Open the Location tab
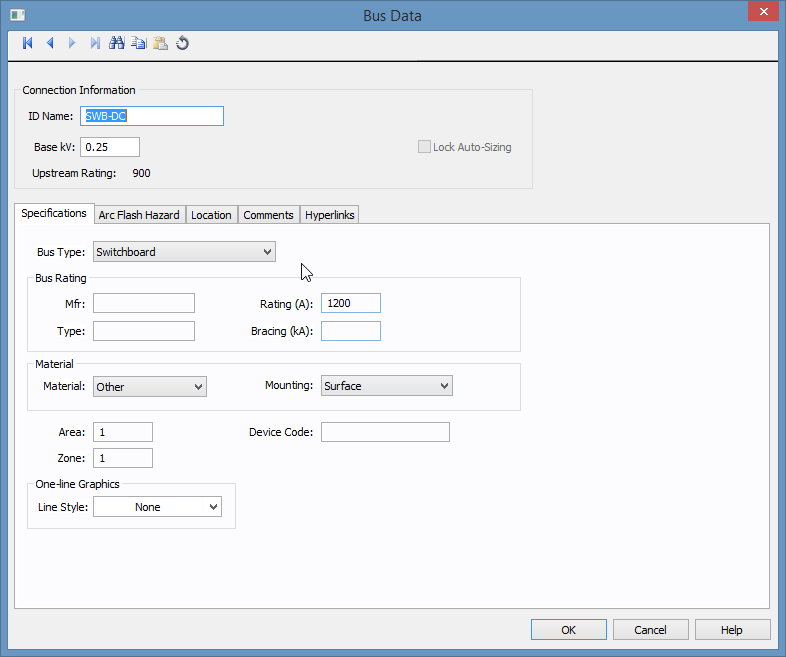 [x=211, y=215]
